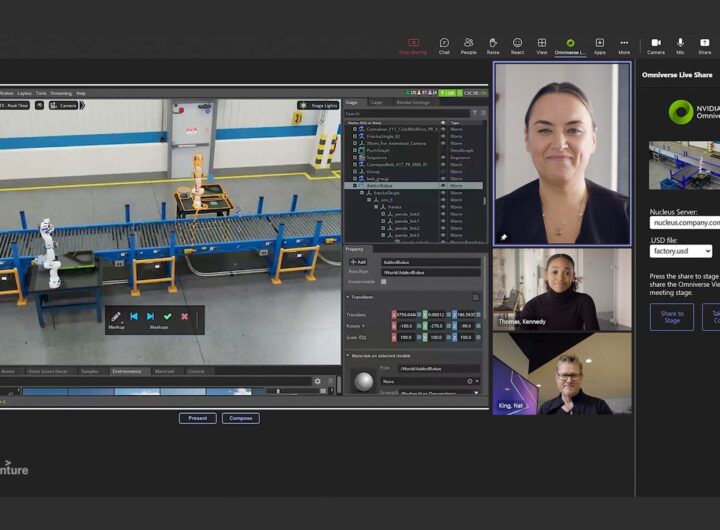
Task: Click the Add button in Property panel
Action: tap(358, 262)
